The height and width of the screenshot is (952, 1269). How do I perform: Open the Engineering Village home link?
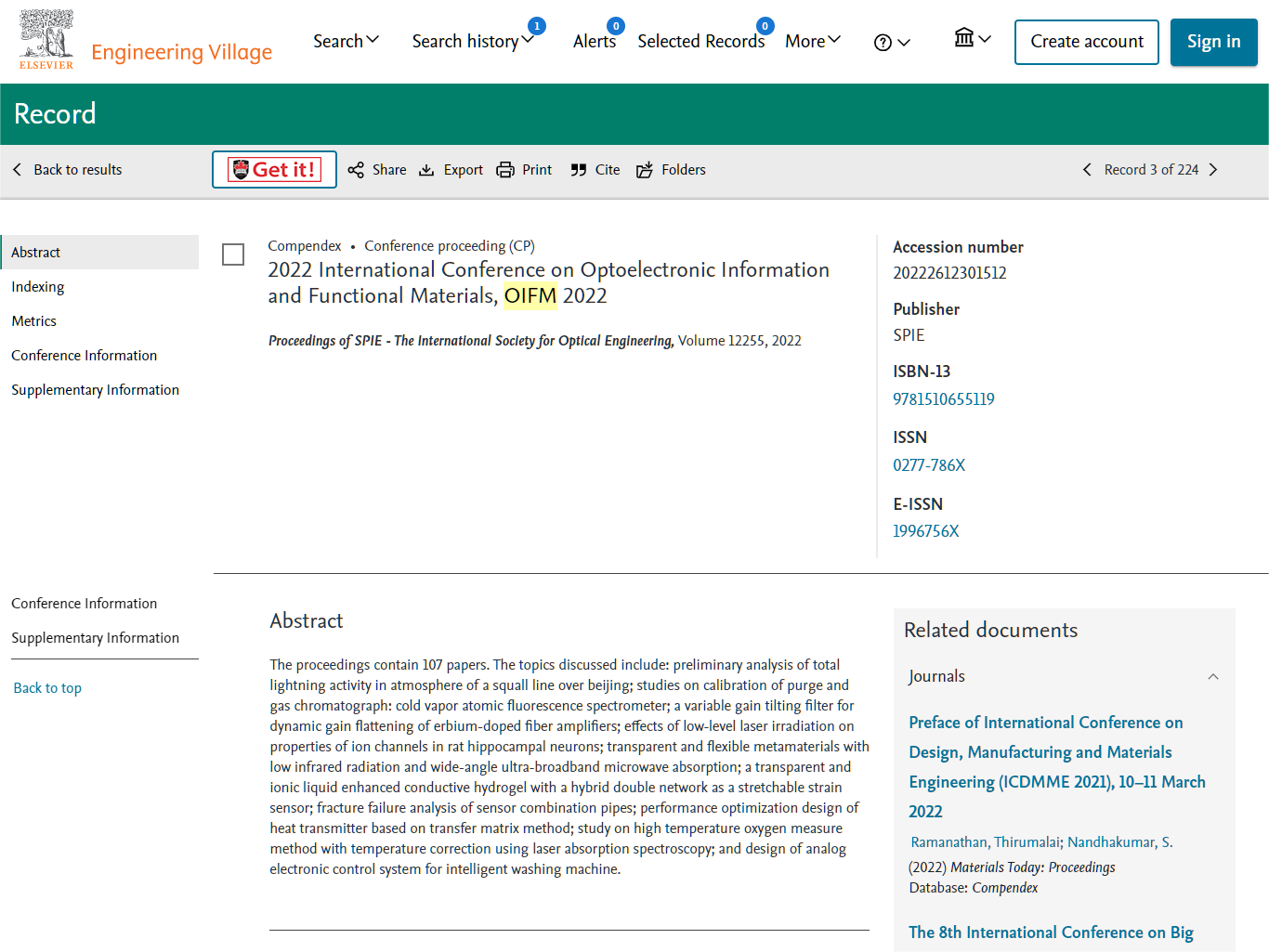[181, 52]
